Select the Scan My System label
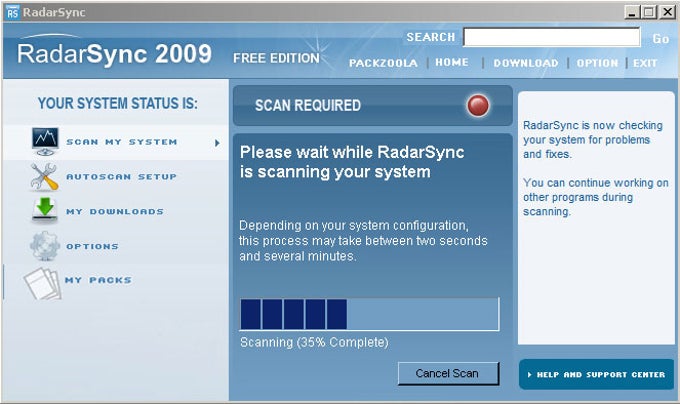The height and width of the screenshot is (404, 680). 122,142
